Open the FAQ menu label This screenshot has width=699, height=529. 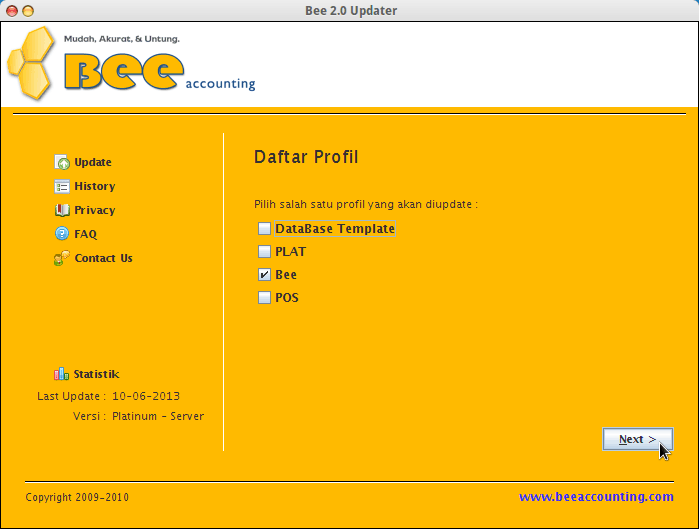coord(86,234)
